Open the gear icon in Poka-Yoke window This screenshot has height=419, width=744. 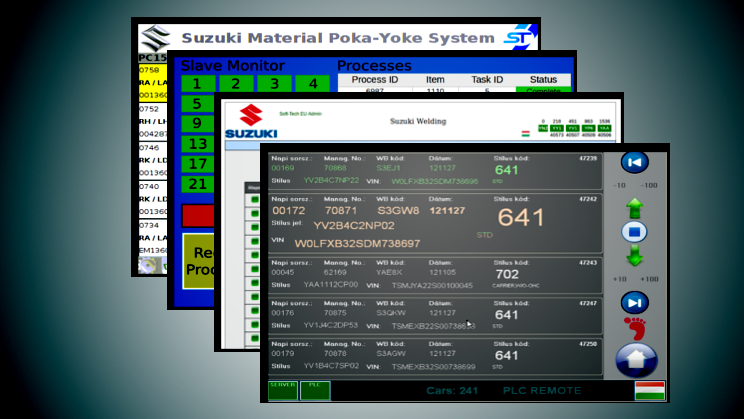(148, 264)
